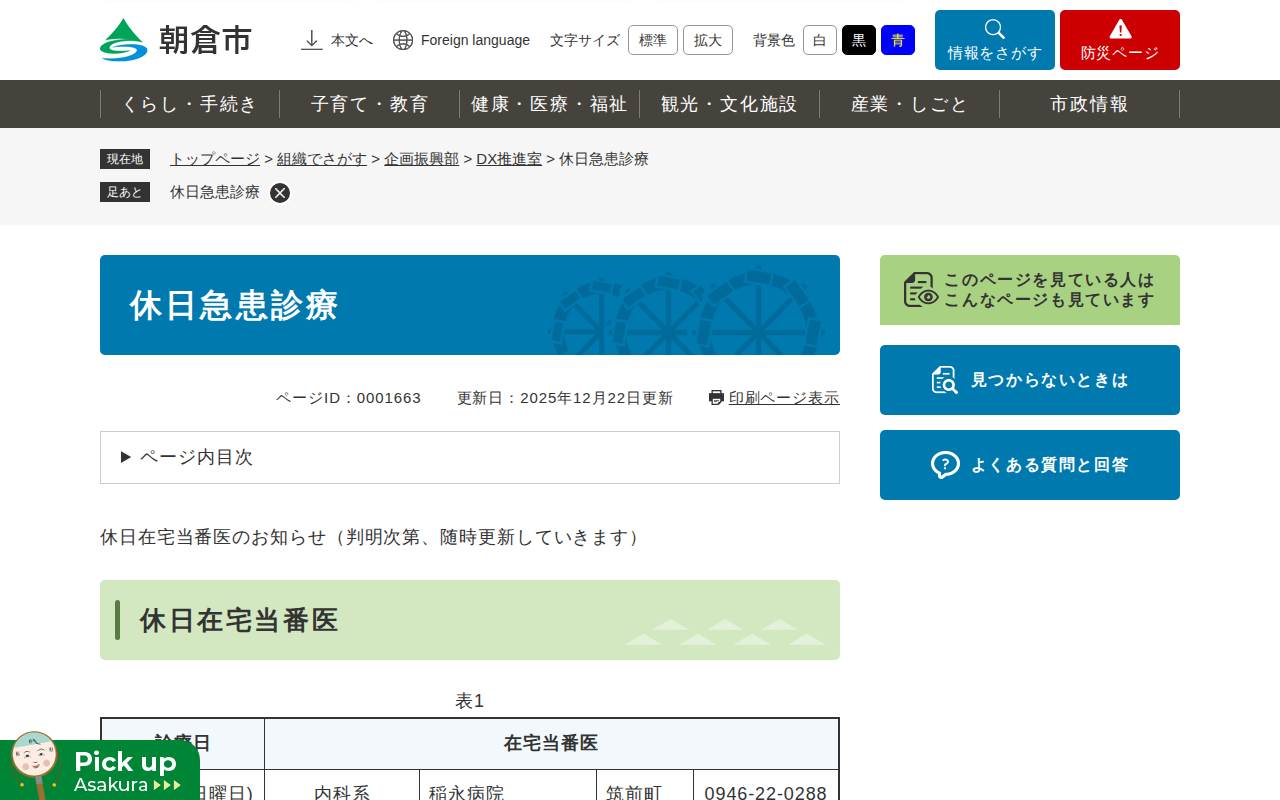This screenshot has width=1280, height=800.
Task: Open the disaster warning 防災ページ button
Action: [x=1119, y=40]
